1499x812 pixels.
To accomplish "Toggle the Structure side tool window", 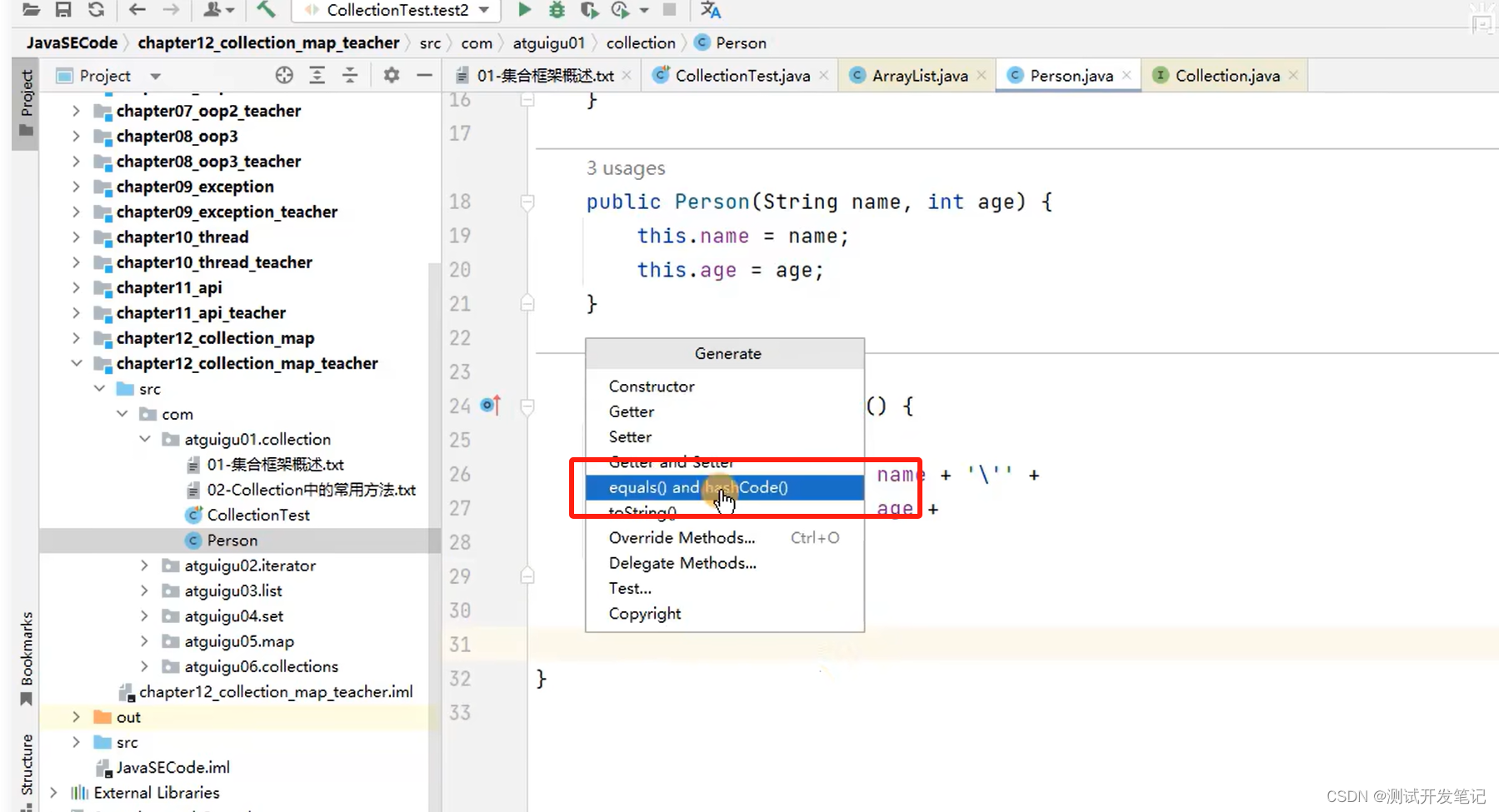I will coord(27,770).
